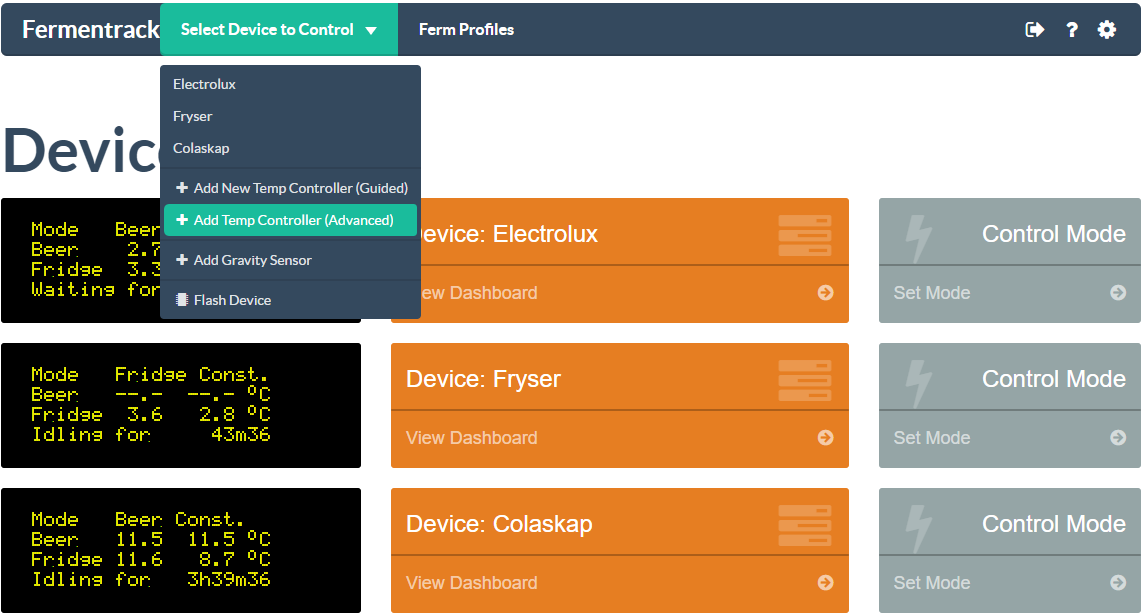Click arrow icon on Fryser Set Mode
The image size is (1147, 615).
1118,437
